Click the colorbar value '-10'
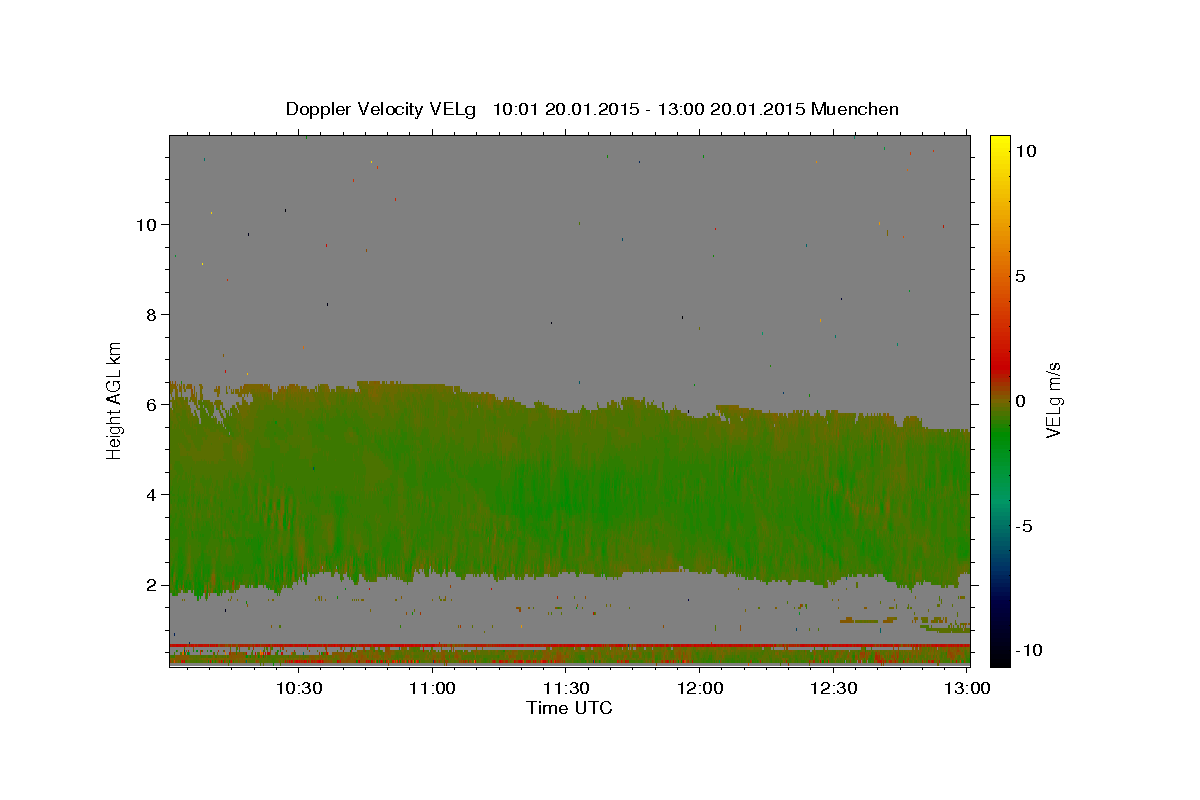The image size is (1200, 800). pos(1028,650)
